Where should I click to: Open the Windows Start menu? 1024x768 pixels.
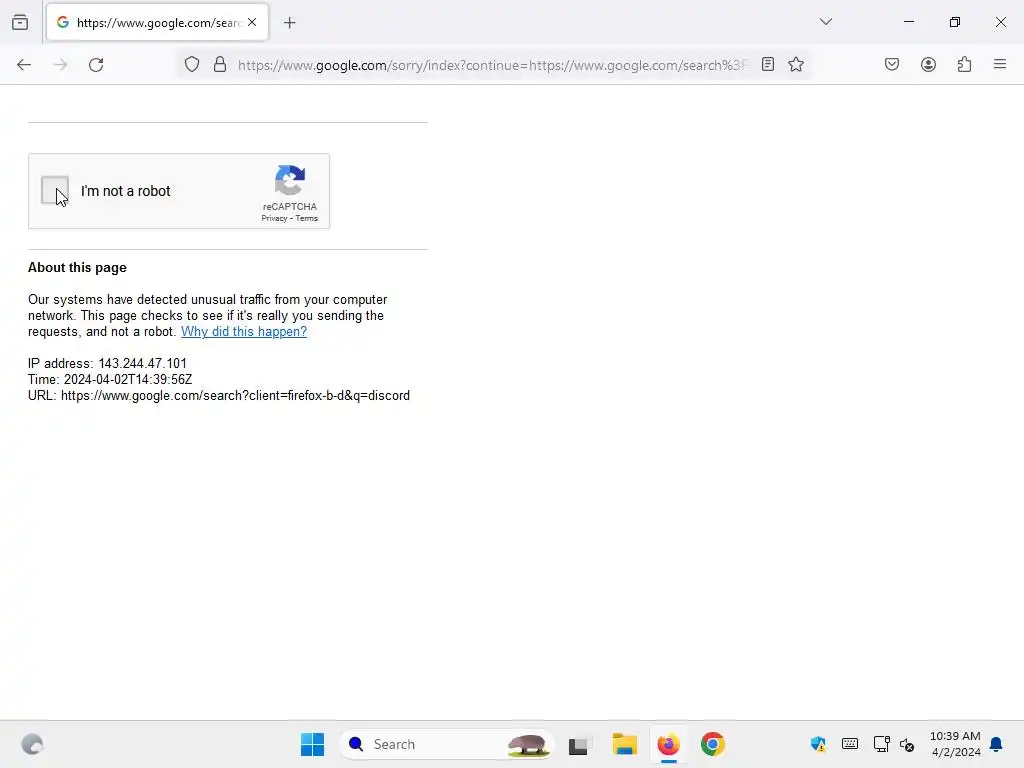(312, 744)
